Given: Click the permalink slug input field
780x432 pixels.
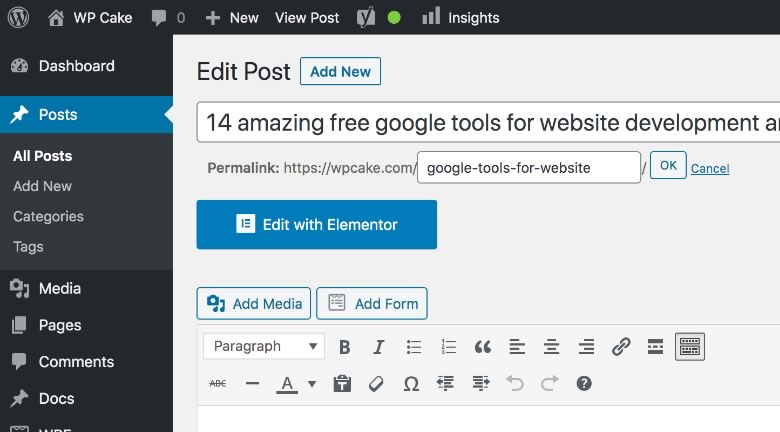Looking at the screenshot, I should (x=529, y=168).
